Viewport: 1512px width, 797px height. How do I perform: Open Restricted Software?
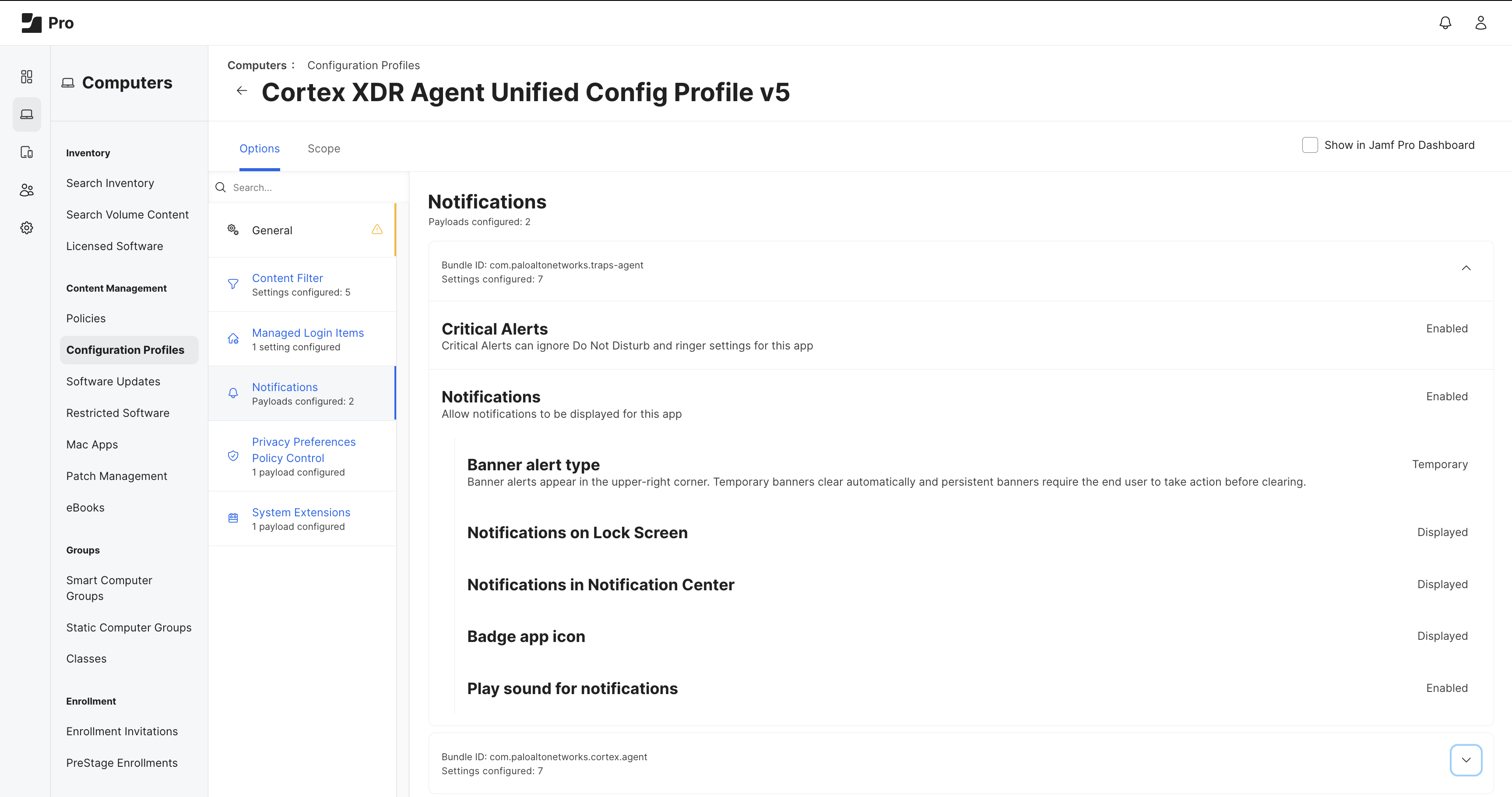tap(118, 413)
